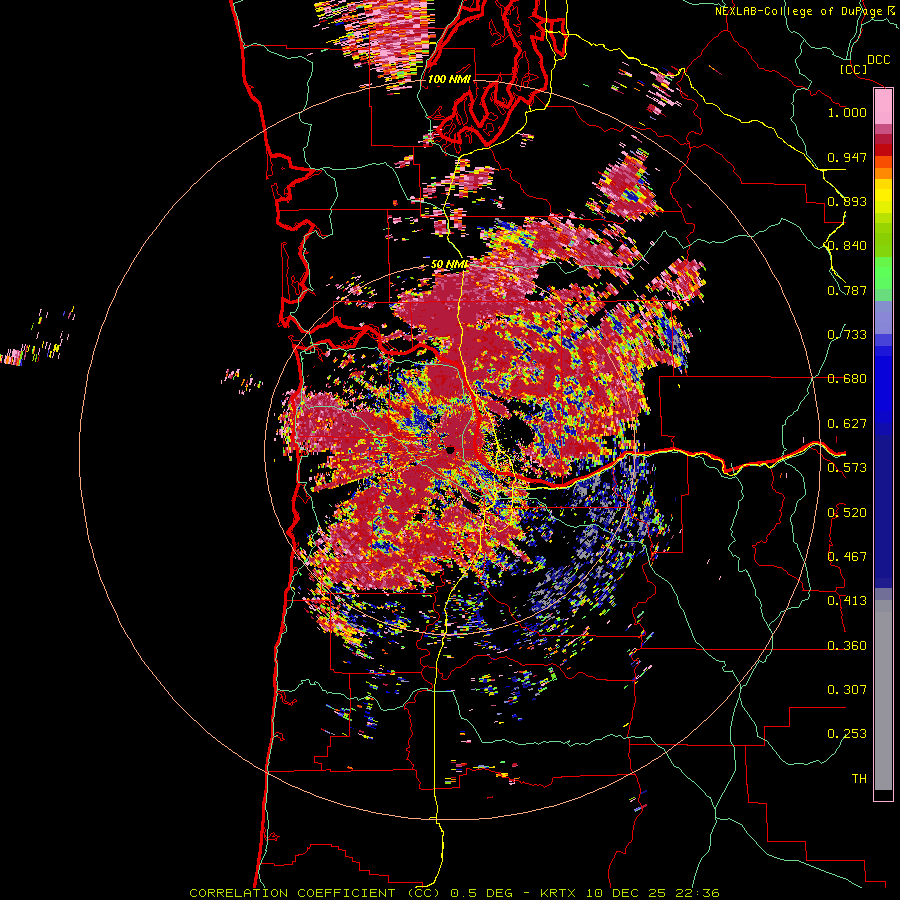The height and width of the screenshot is (900, 900).
Task: Click the 0.840 scale value
Action: [x=847, y=246]
